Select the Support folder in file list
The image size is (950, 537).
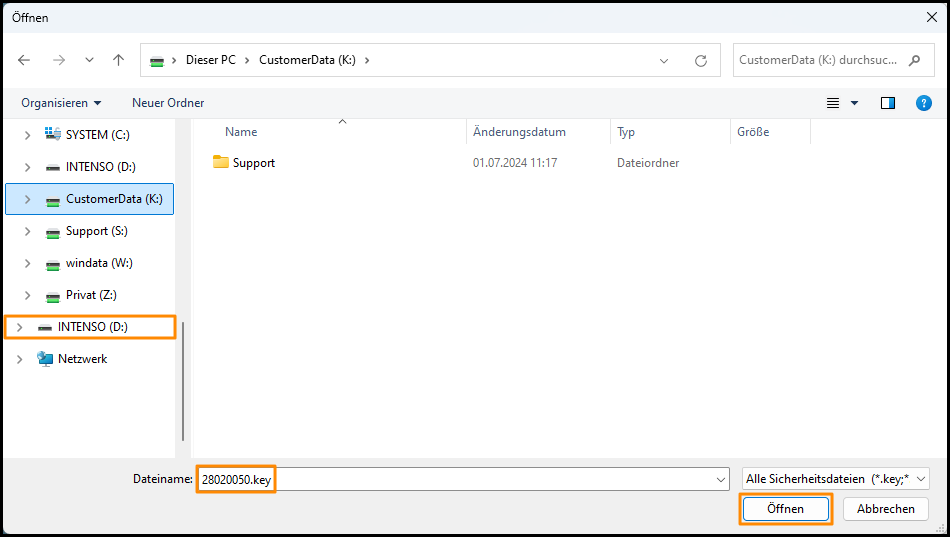point(253,162)
